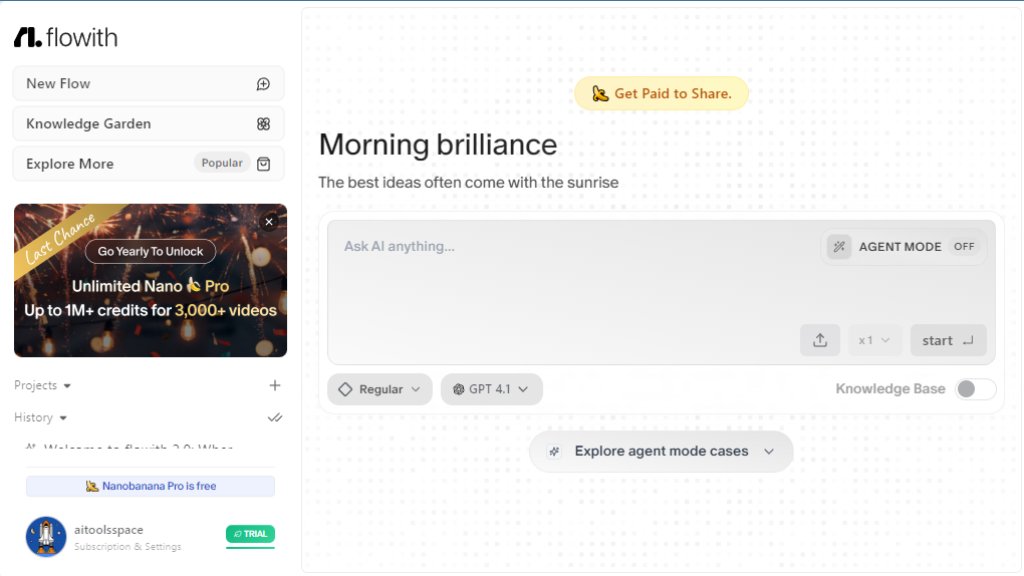Collapse the Projects section
The width and height of the screenshot is (1024, 576).
(x=43, y=385)
